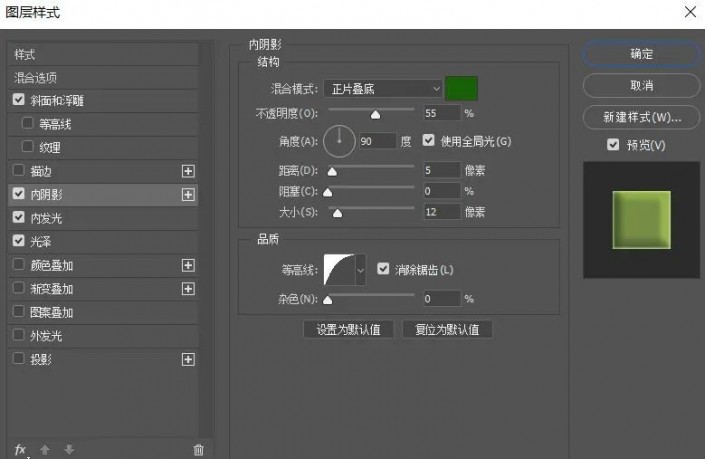Click the 新建样式(W)... button
705x459 pixels.
[x=641, y=117]
